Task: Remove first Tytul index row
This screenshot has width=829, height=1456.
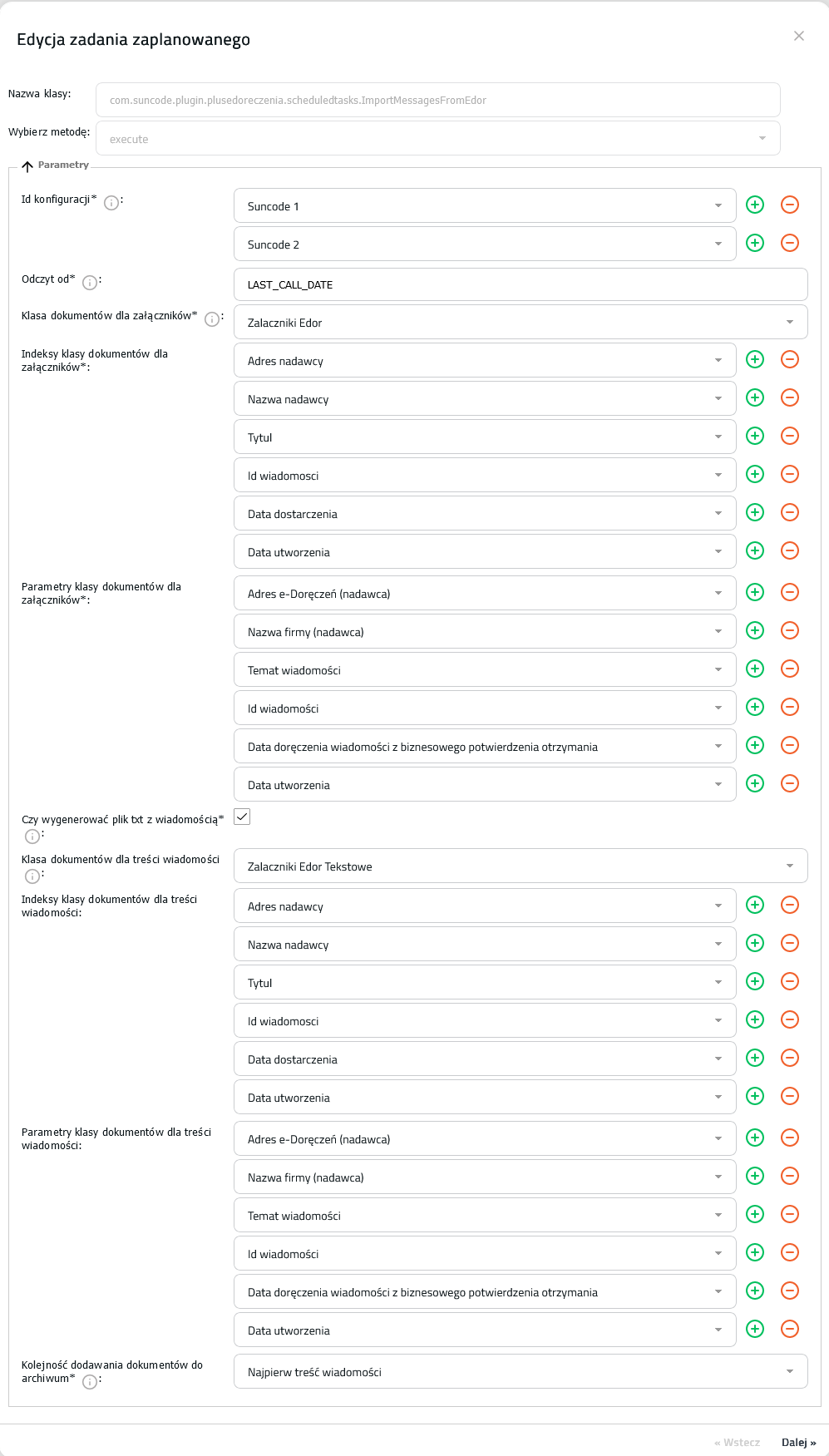Action: coord(790,436)
